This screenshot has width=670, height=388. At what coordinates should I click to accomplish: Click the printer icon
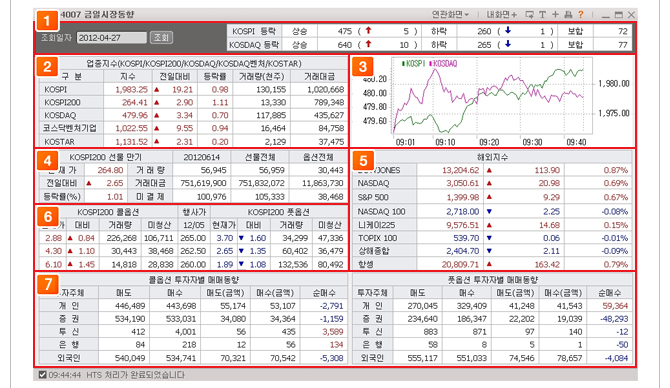(568, 15)
